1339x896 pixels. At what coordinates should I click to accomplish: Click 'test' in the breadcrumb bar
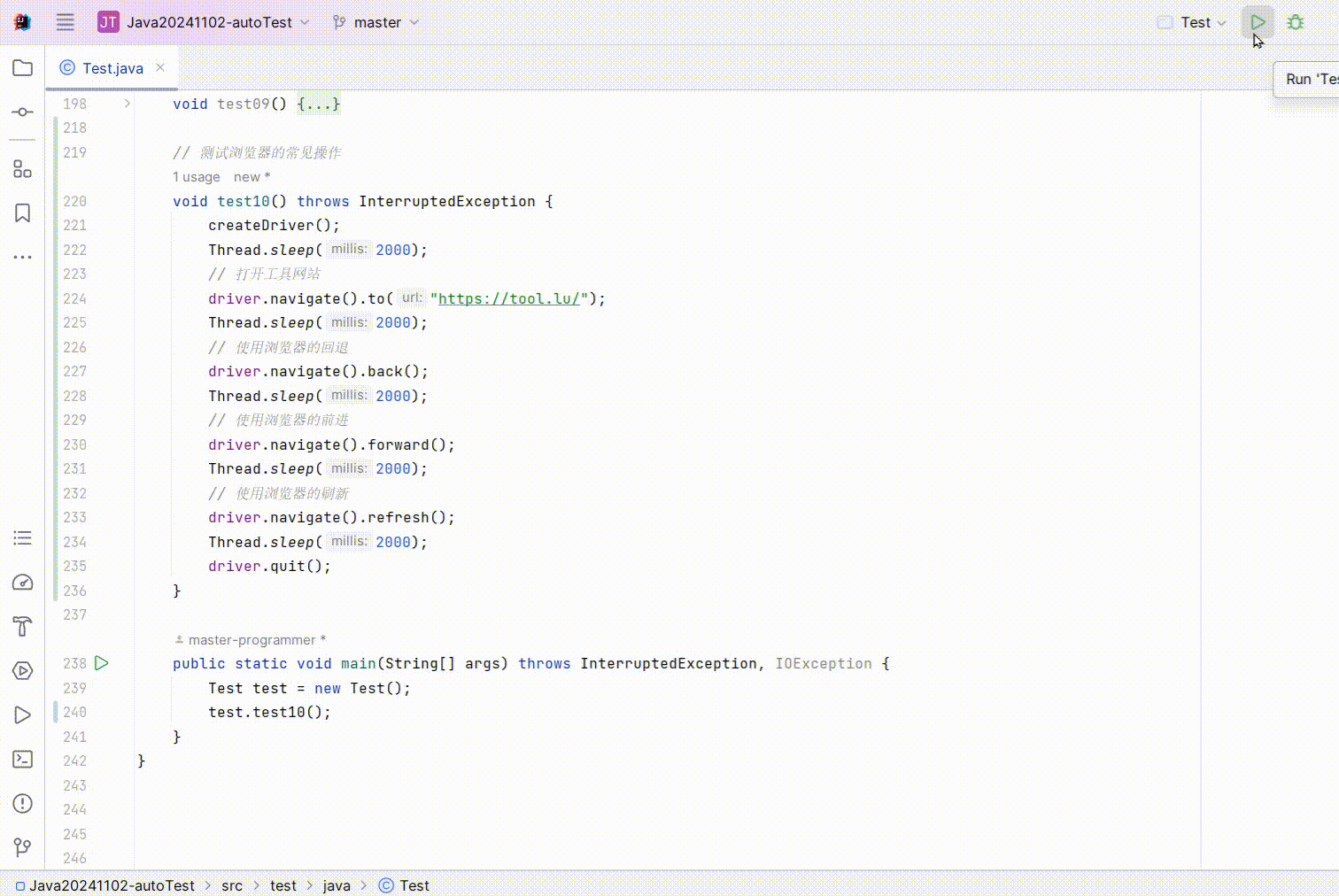pos(283,885)
